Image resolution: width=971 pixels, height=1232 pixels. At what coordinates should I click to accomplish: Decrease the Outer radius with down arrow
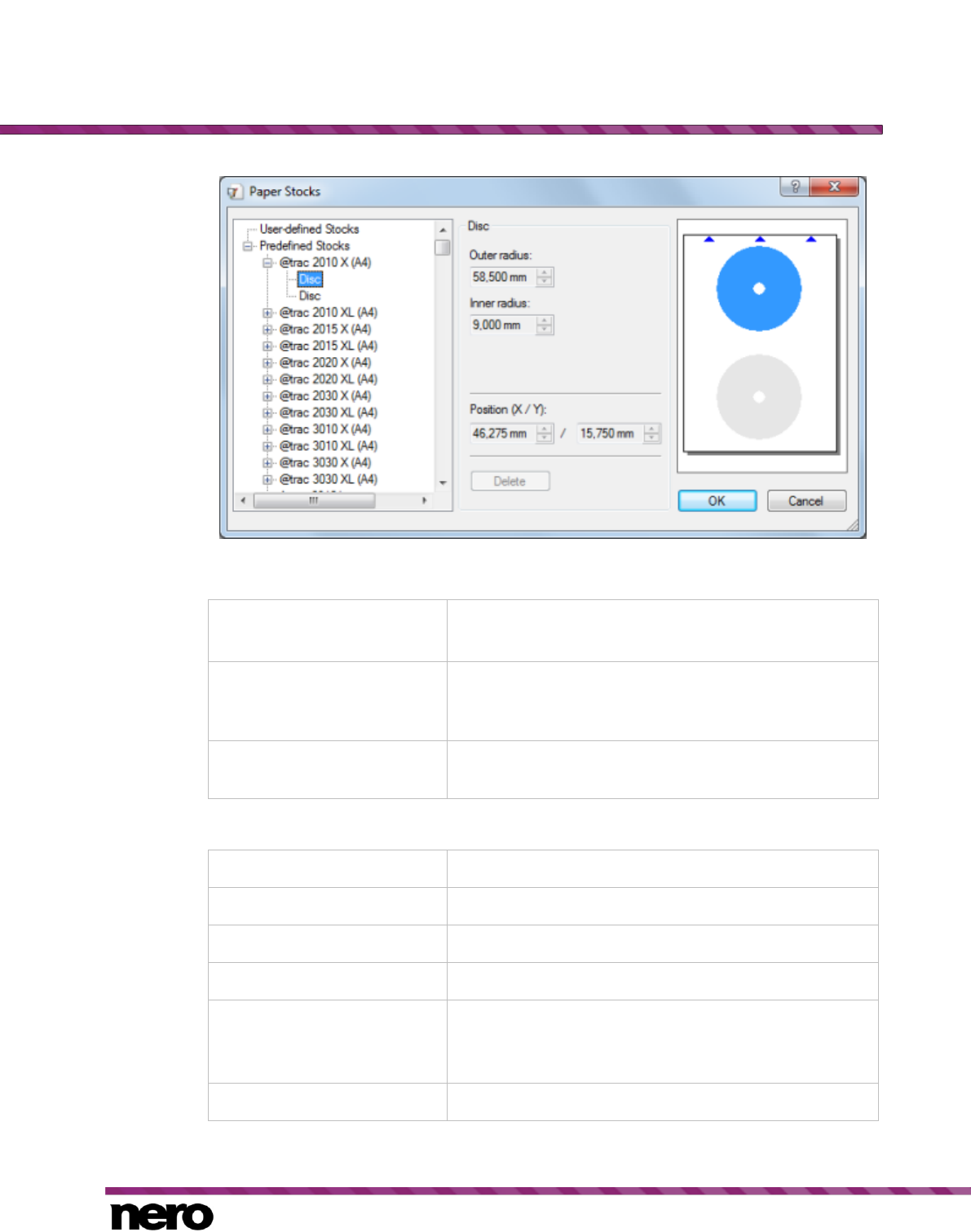(545, 282)
